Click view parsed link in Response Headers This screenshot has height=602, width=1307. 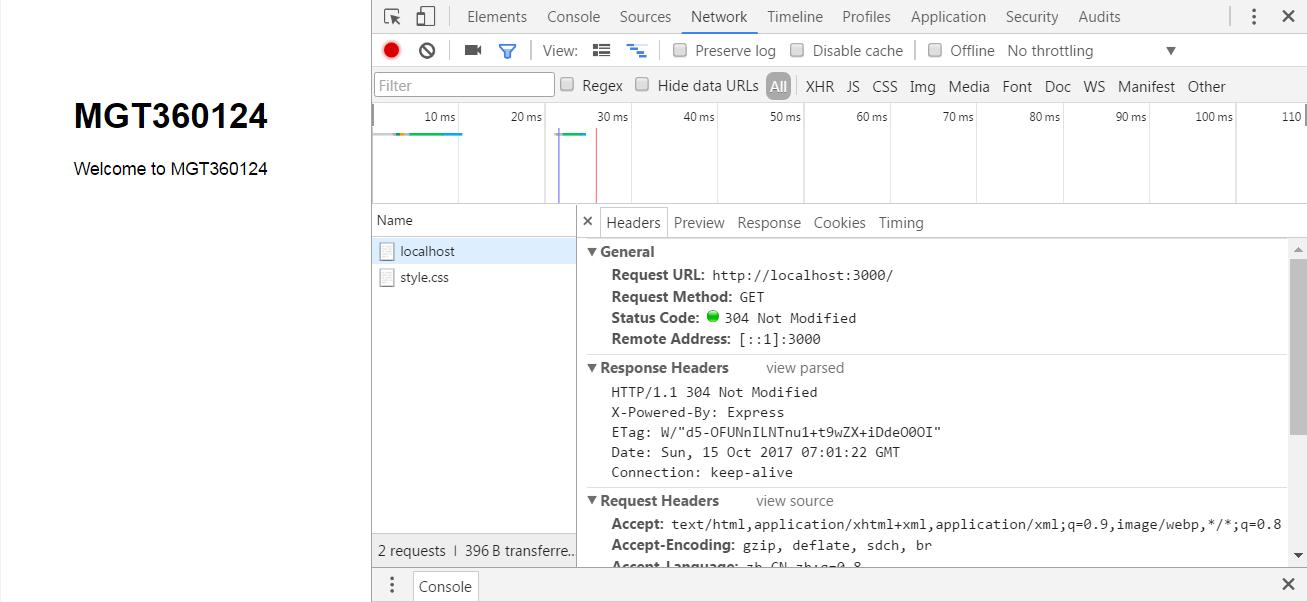[805, 368]
